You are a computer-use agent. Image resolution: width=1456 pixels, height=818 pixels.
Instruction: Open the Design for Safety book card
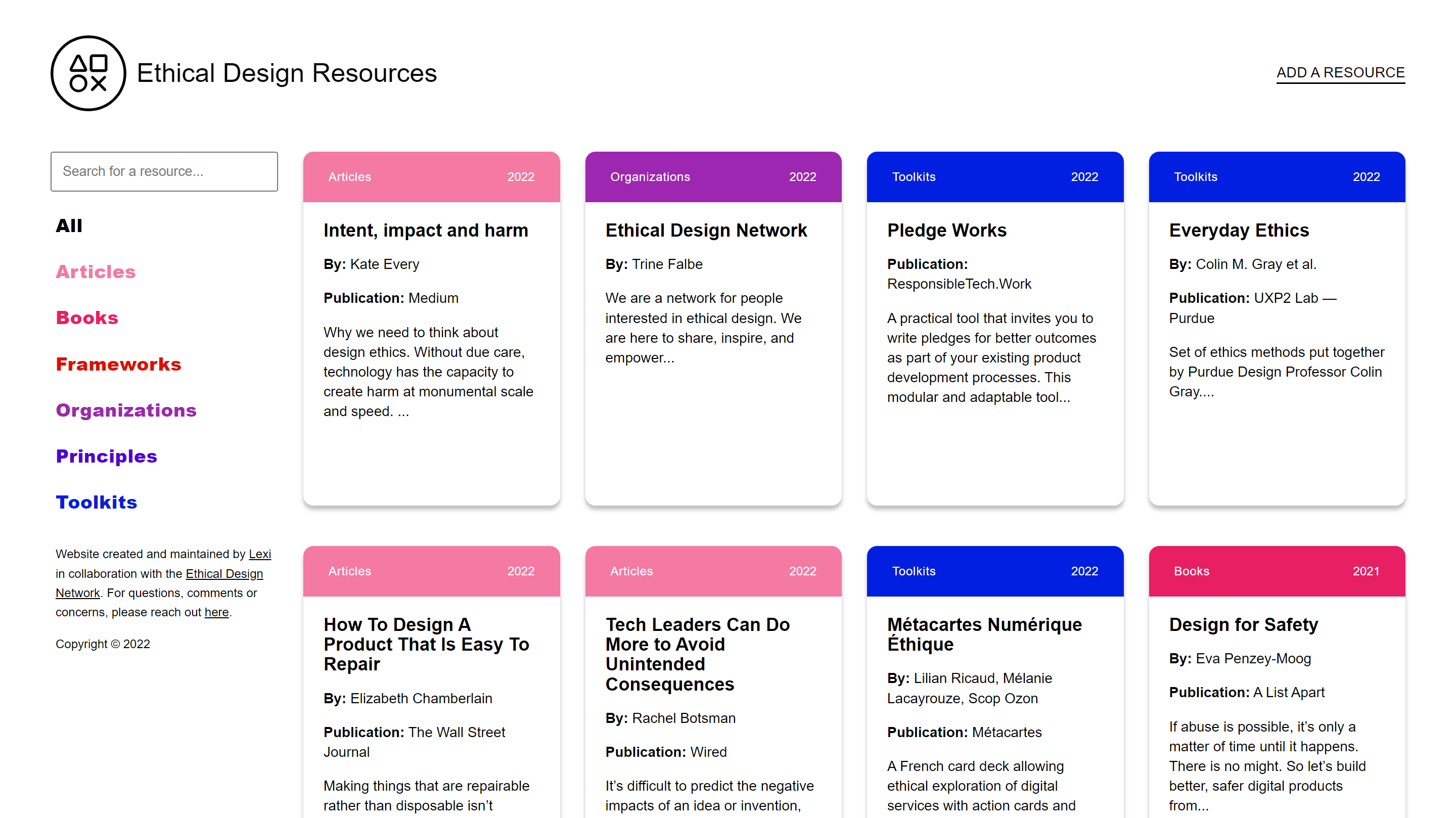1243,625
